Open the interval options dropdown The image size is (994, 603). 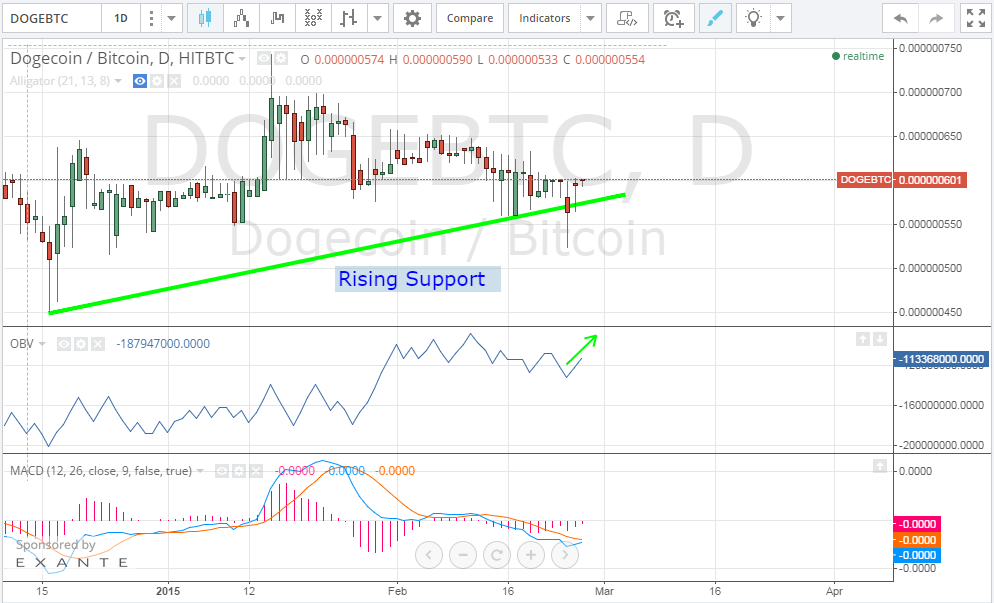[171, 18]
